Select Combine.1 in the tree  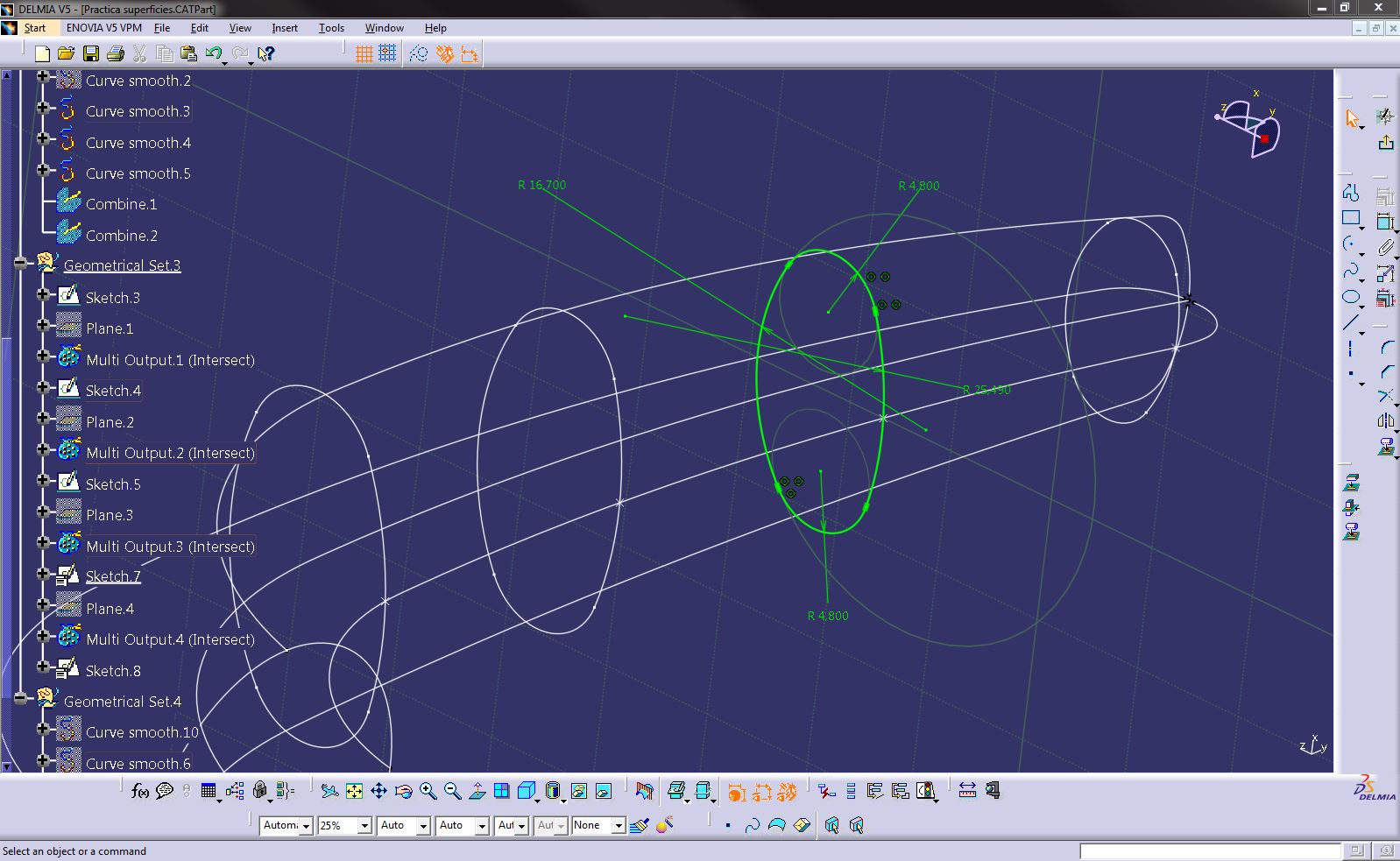pos(122,204)
